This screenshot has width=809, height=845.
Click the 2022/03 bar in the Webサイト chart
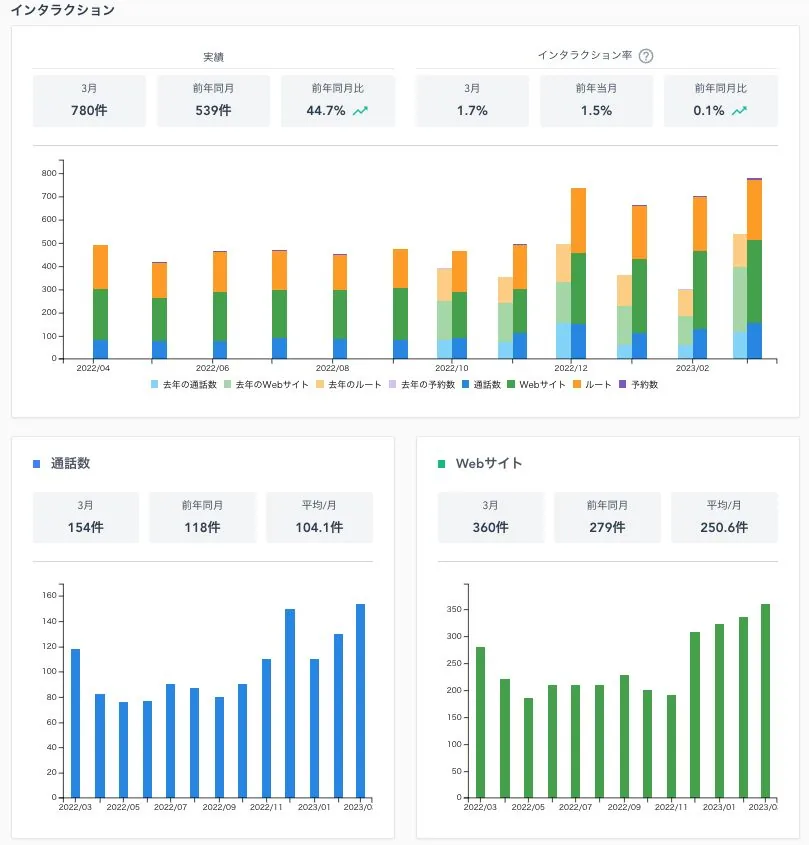click(x=480, y=722)
